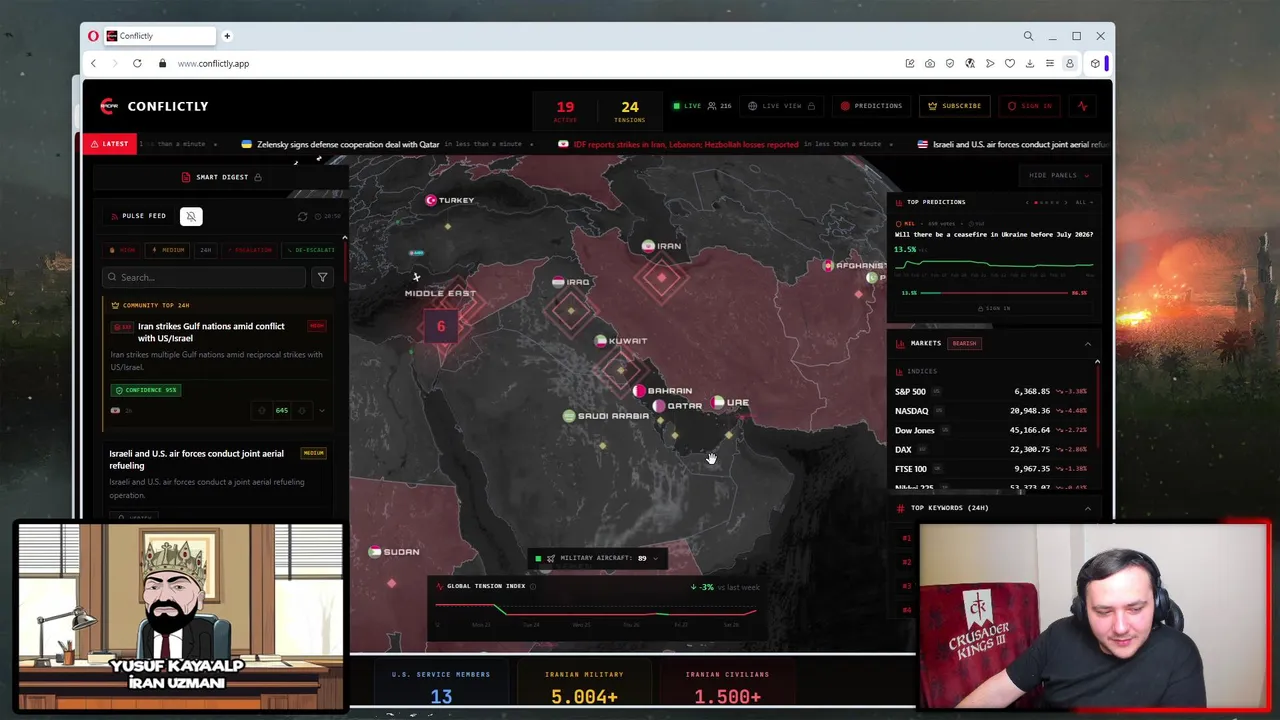Viewport: 1280px width, 720px height.
Task: Collapse the Markets panel
Action: click(1088, 344)
